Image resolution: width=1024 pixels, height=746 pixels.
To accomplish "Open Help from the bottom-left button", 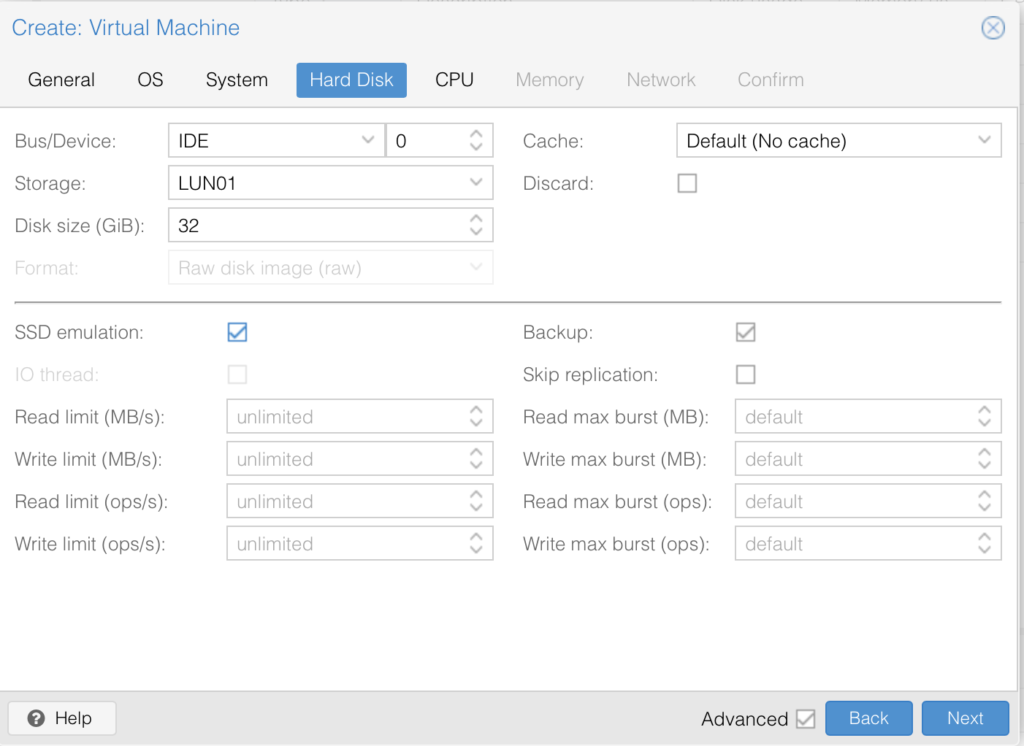I will pos(61,718).
